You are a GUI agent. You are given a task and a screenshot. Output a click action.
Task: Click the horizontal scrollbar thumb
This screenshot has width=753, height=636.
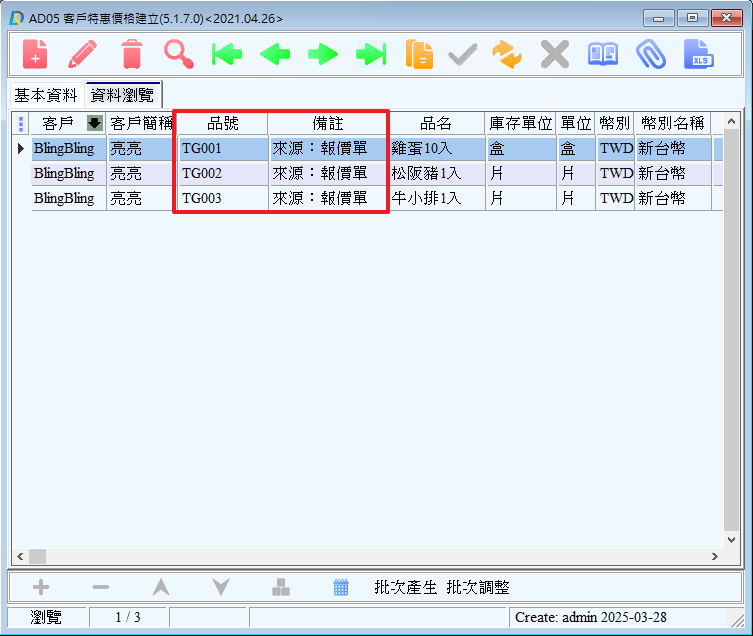37,556
